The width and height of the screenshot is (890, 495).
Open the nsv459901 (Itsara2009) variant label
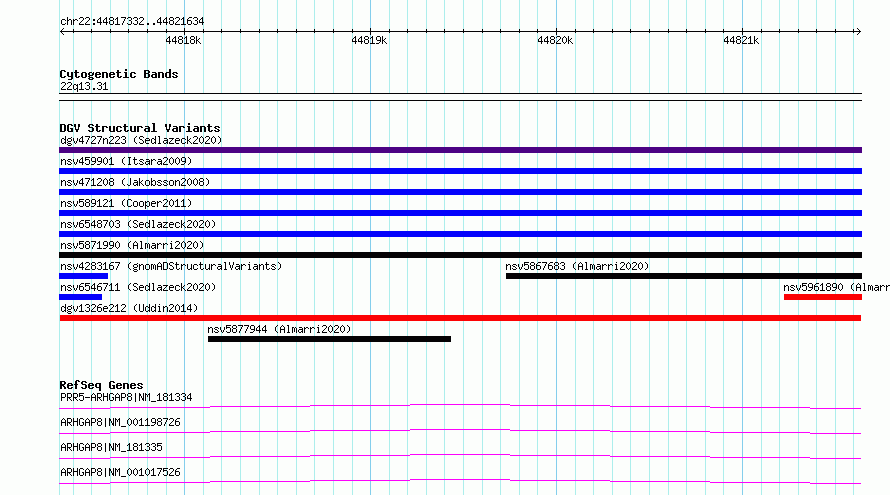[126, 161]
